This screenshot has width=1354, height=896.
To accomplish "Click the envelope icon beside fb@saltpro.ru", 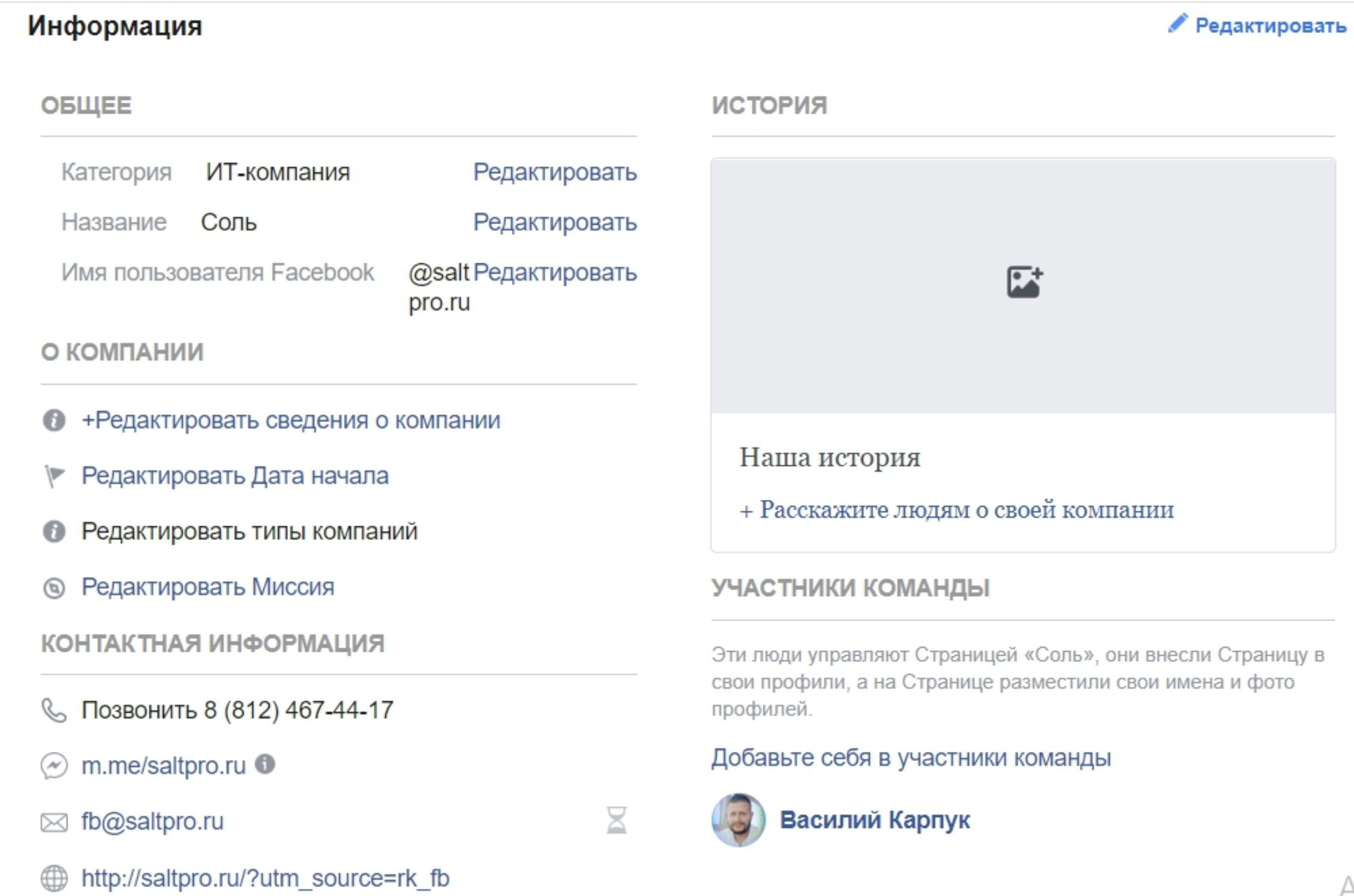I will click(54, 823).
